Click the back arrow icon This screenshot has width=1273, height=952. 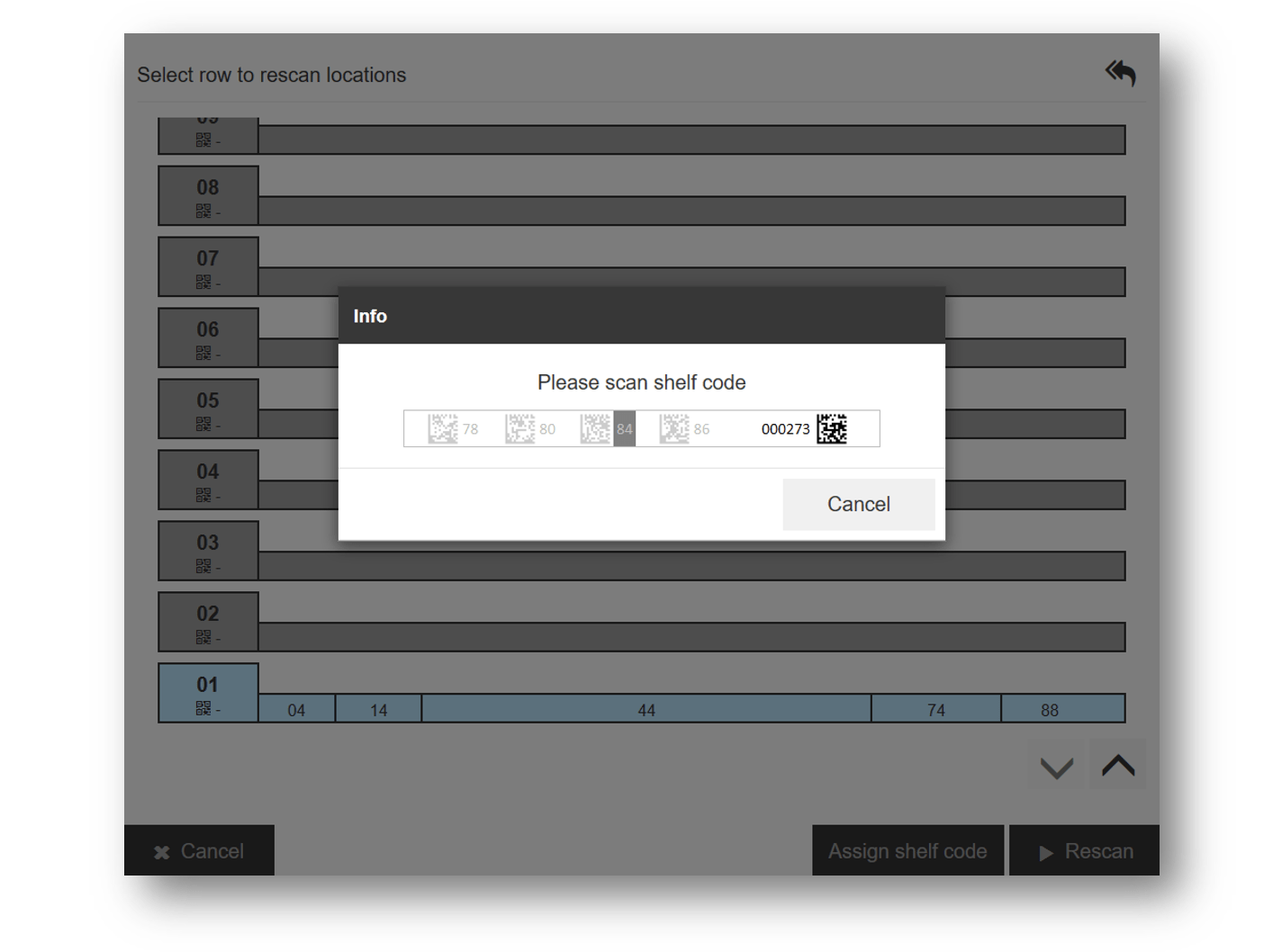1121,73
